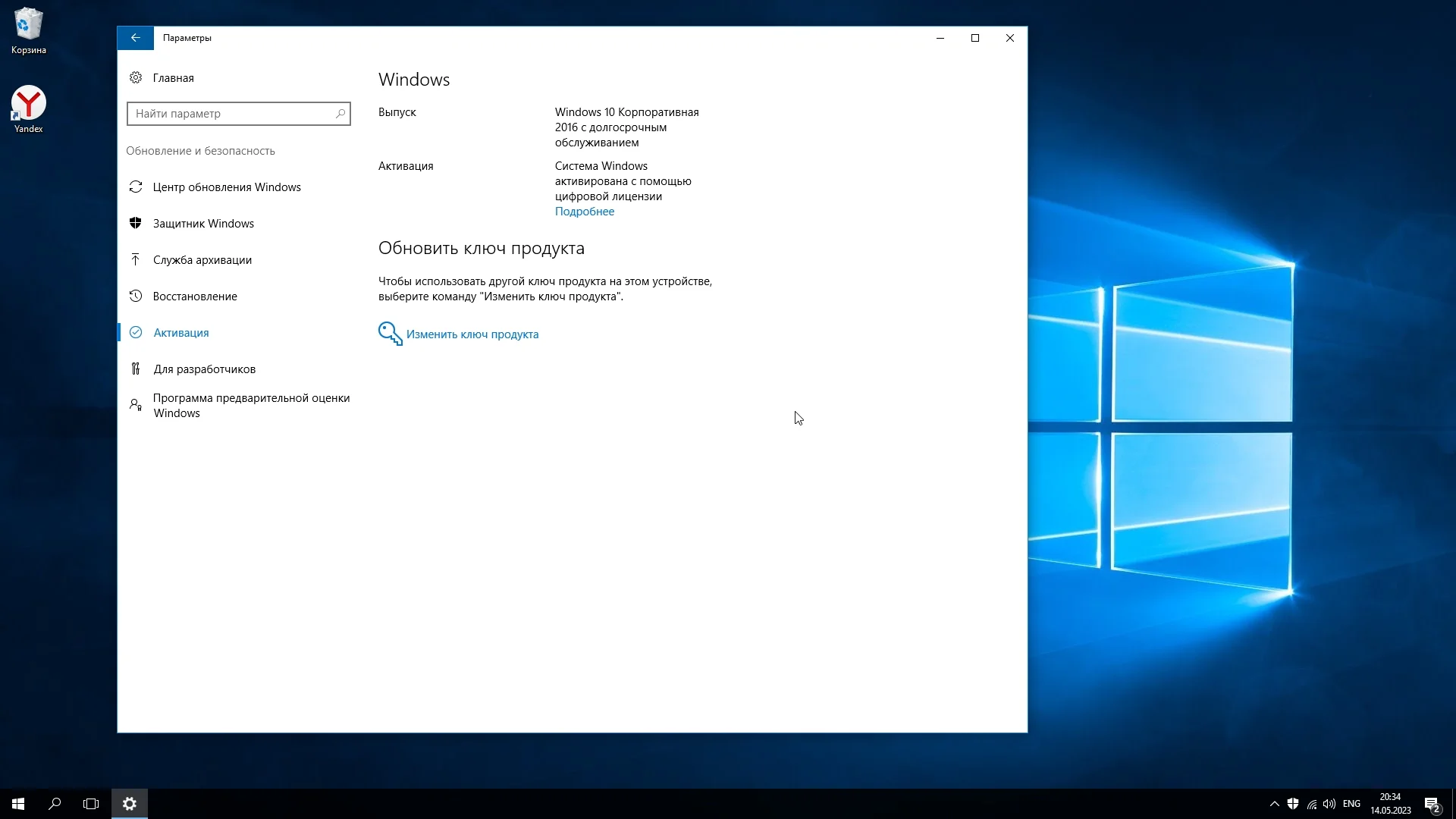The width and height of the screenshot is (1456, 819).
Task: Open Task View on taskbar
Action: pyautogui.click(x=91, y=804)
